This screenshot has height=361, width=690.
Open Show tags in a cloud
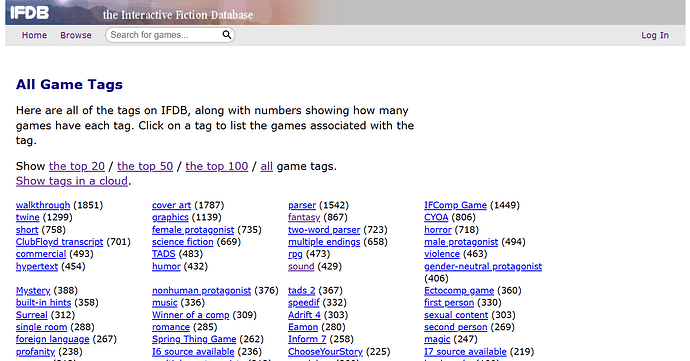72,181
